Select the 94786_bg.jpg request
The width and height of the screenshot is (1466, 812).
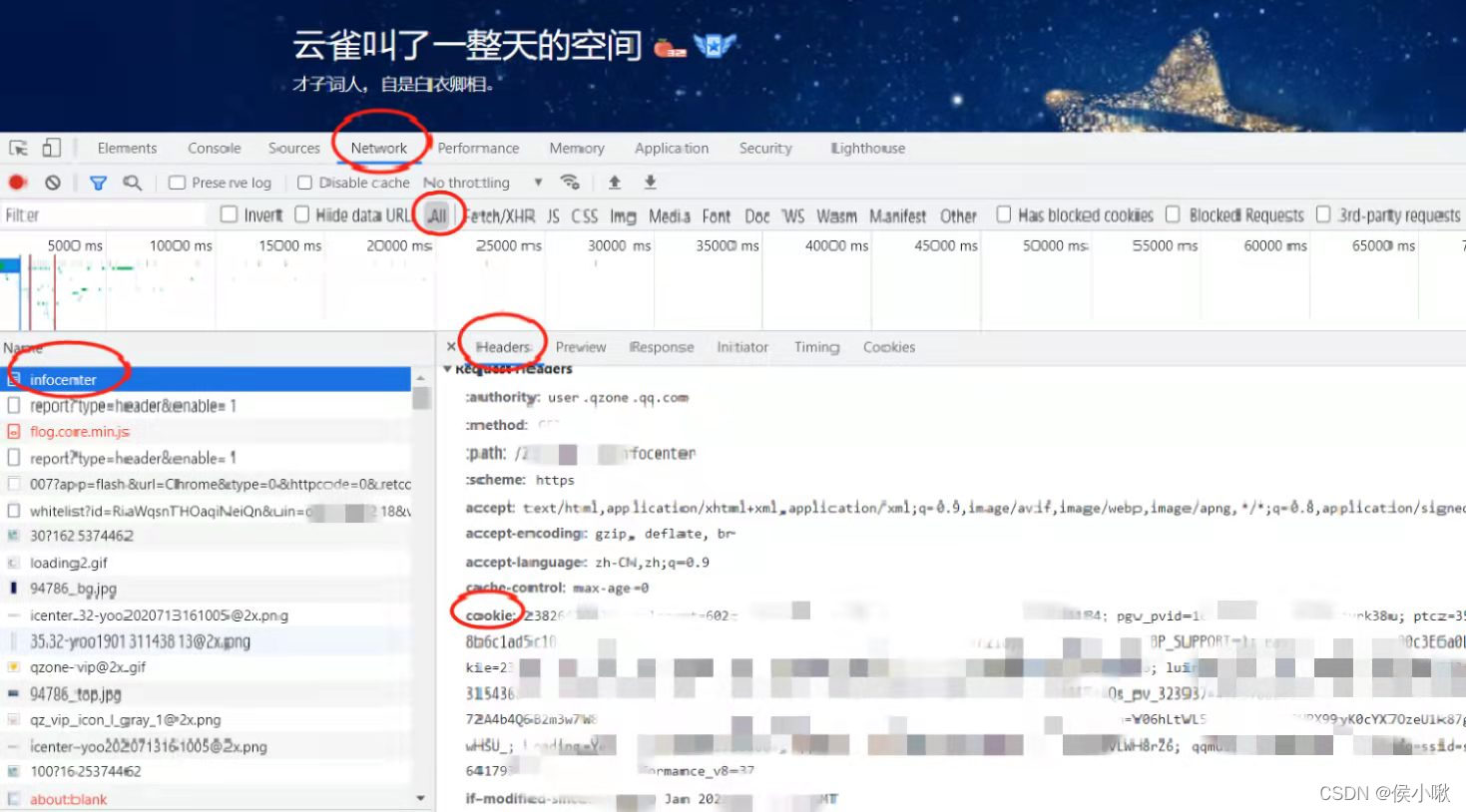coord(206,589)
